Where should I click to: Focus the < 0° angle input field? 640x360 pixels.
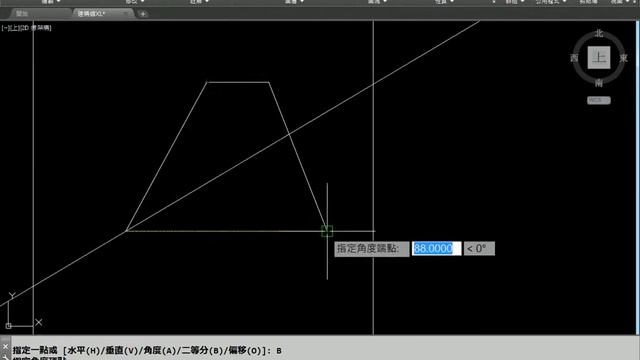(479, 249)
